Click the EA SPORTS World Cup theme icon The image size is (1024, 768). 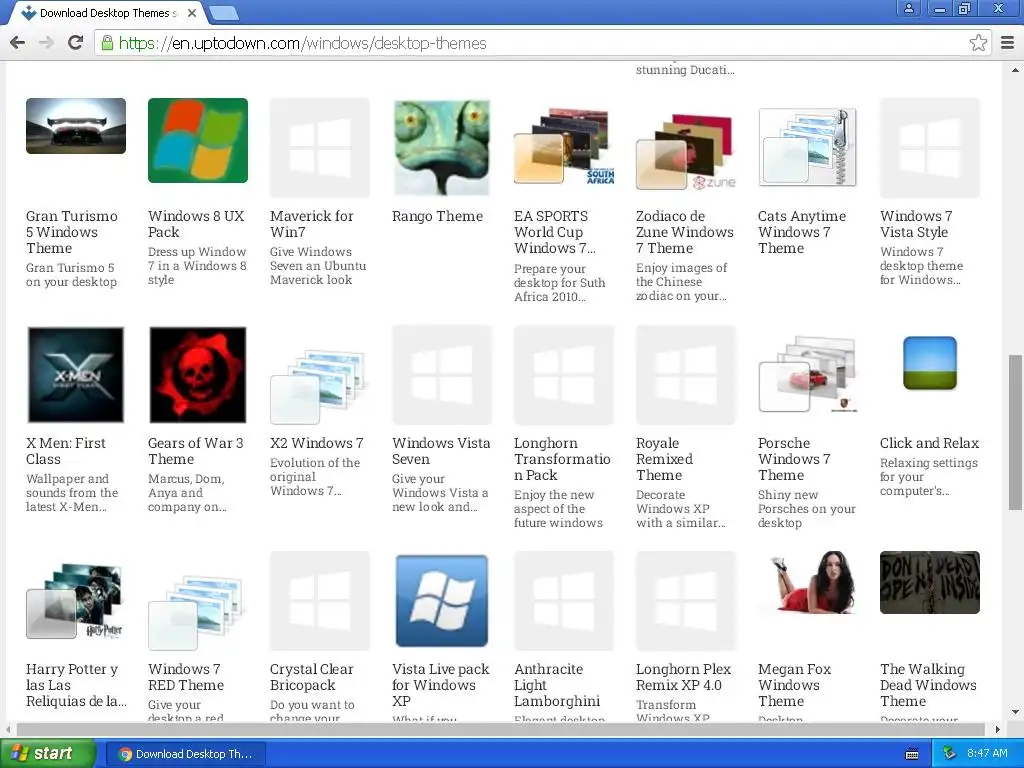tap(564, 147)
